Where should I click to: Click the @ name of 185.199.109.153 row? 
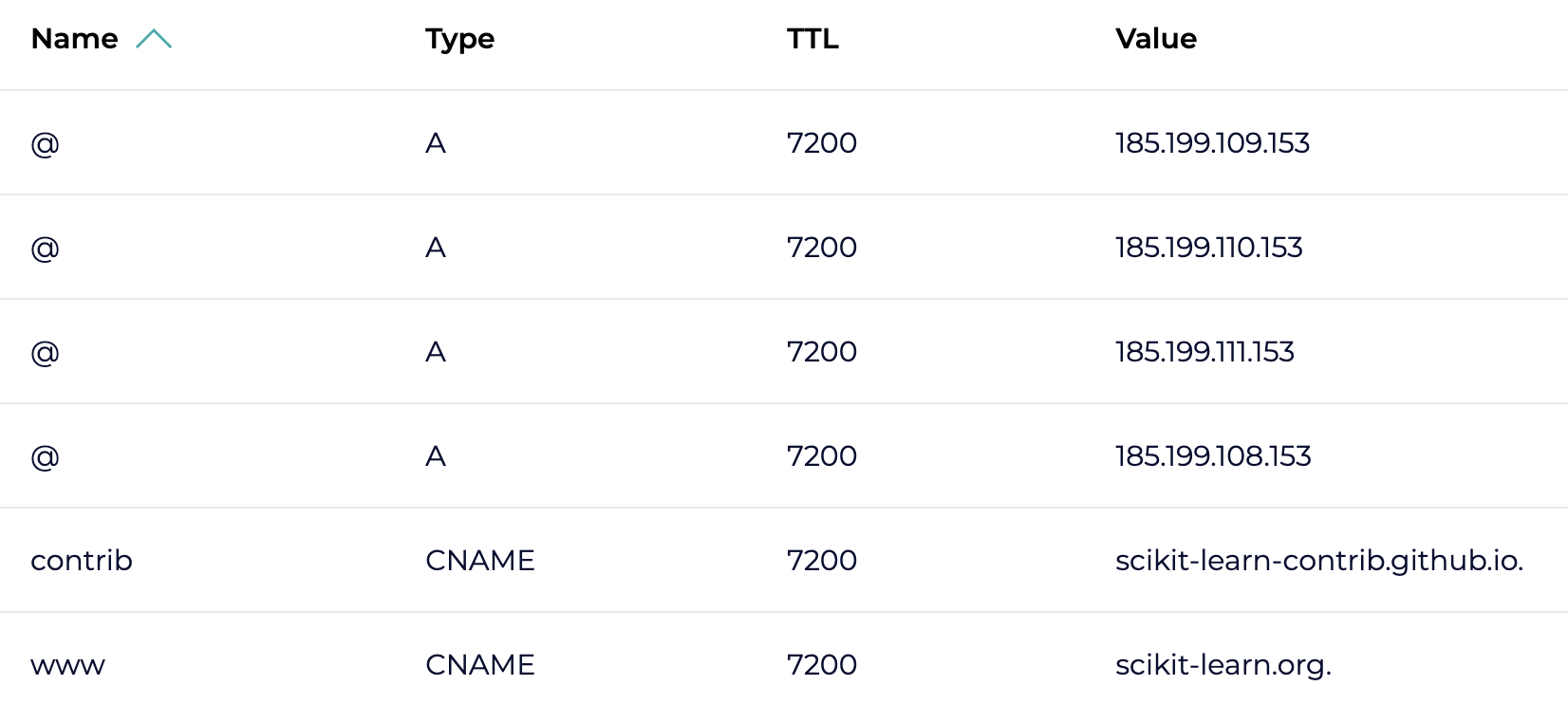(x=46, y=144)
